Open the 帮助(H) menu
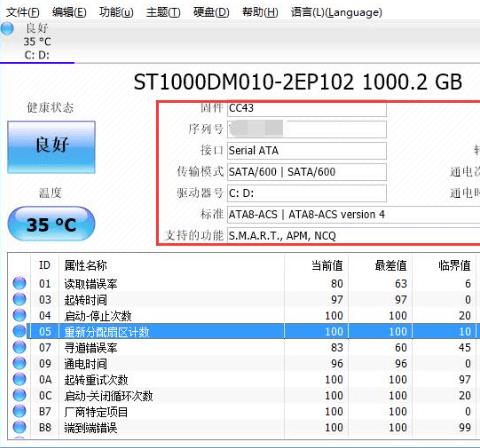This screenshot has height=448, width=480. [x=260, y=13]
